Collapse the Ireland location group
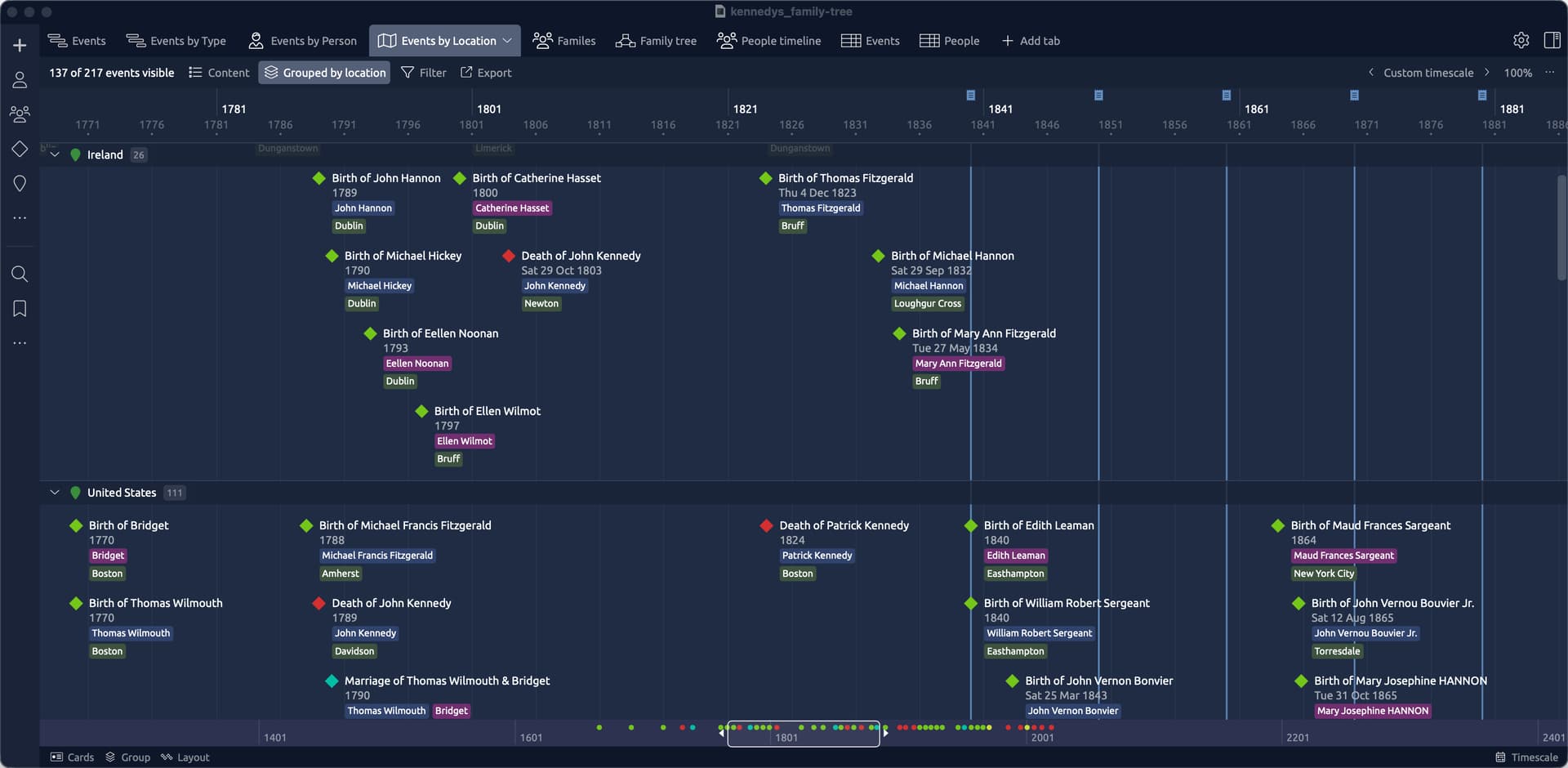The image size is (1568, 768). point(55,154)
